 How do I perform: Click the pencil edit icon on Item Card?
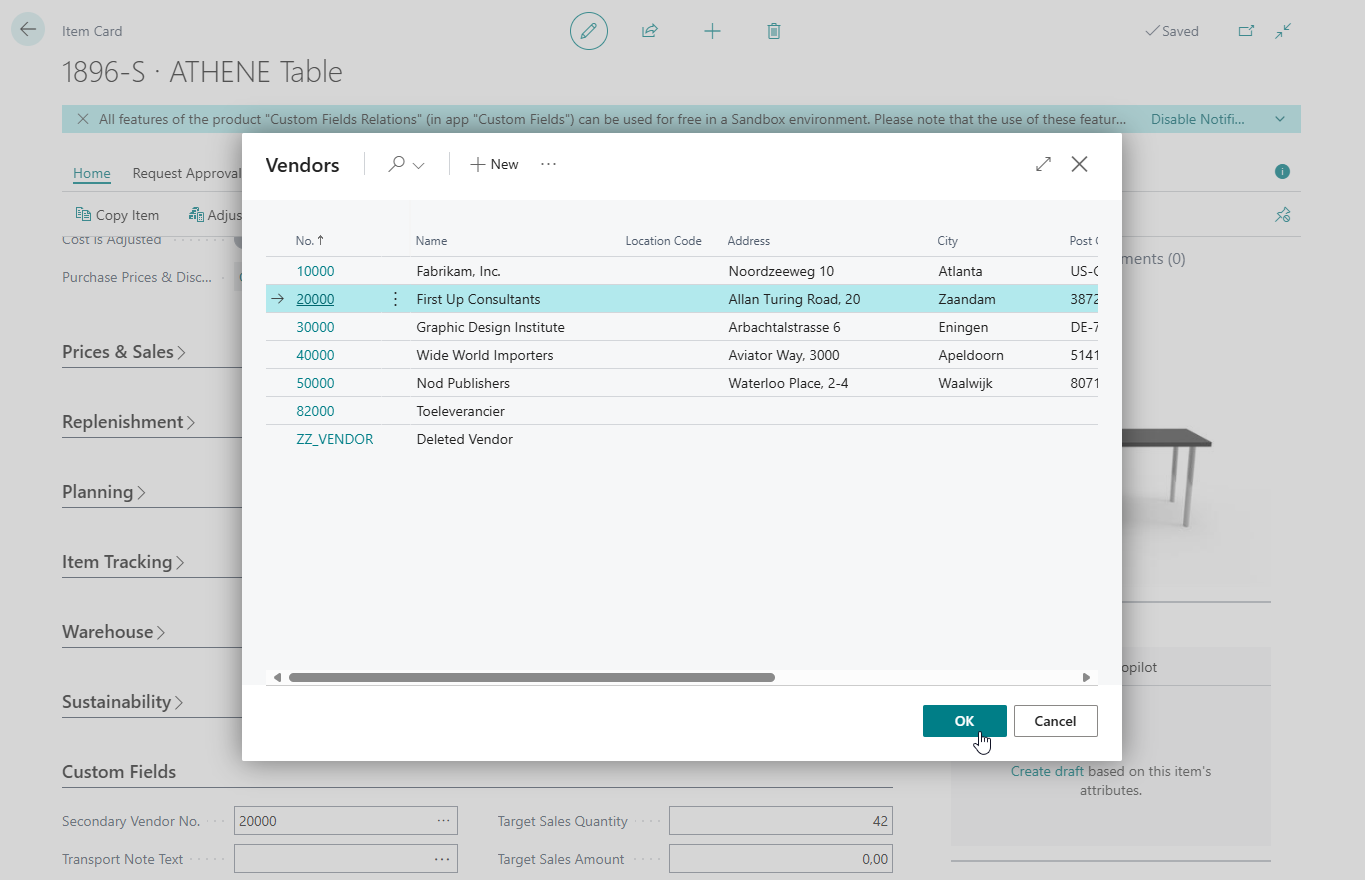pos(588,31)
